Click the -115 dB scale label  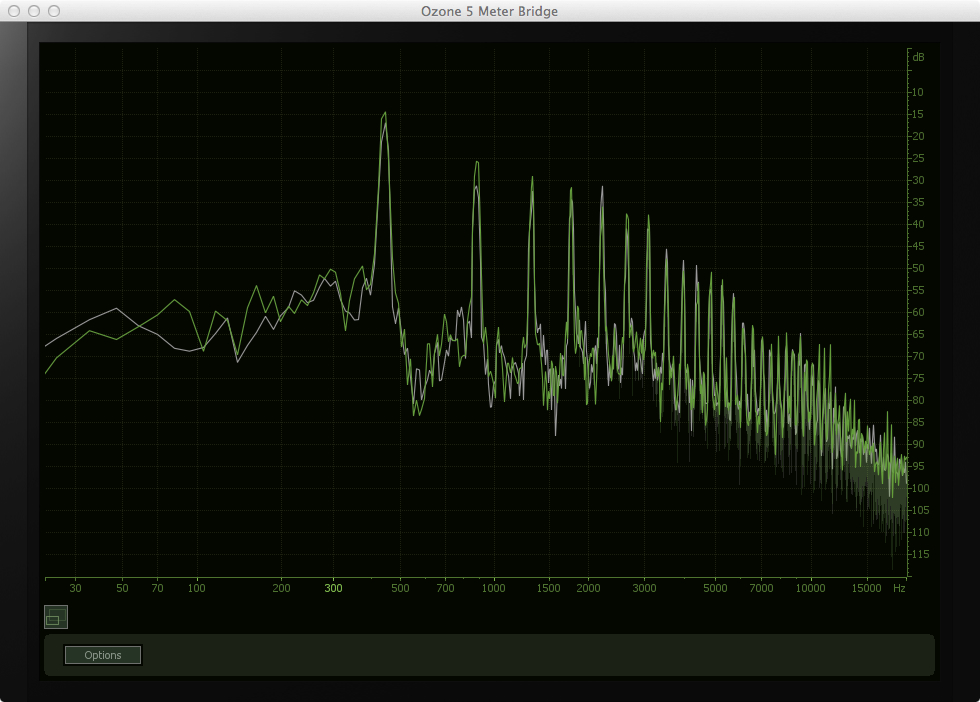tap(919, 554)
